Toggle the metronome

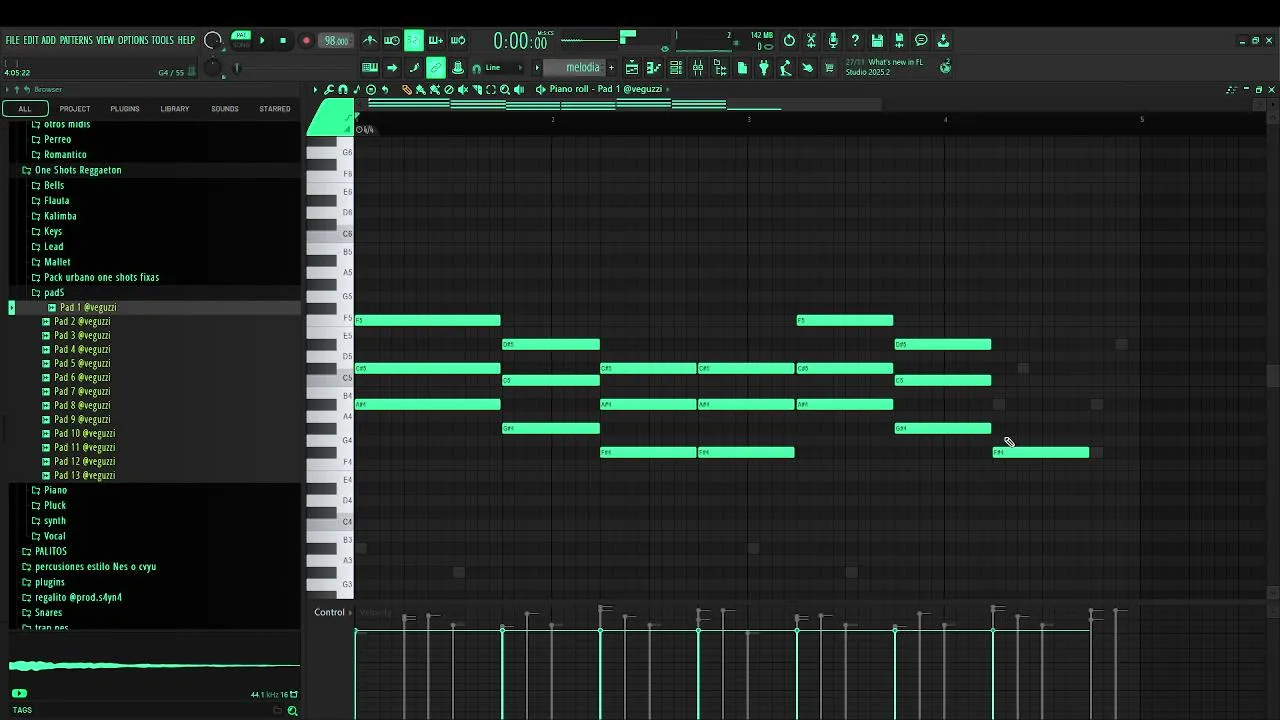370,41
